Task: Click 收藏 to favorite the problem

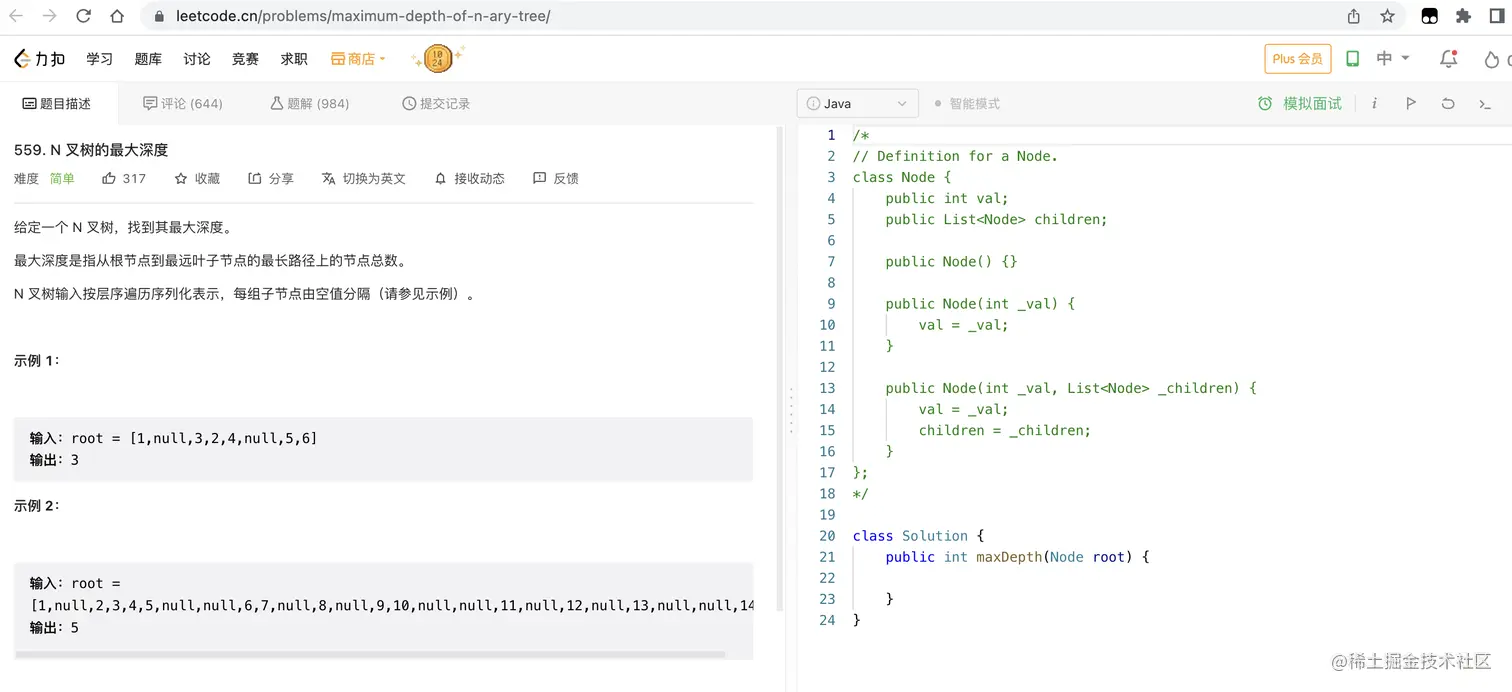Action: pyautogui.click(x=197, y=179)
